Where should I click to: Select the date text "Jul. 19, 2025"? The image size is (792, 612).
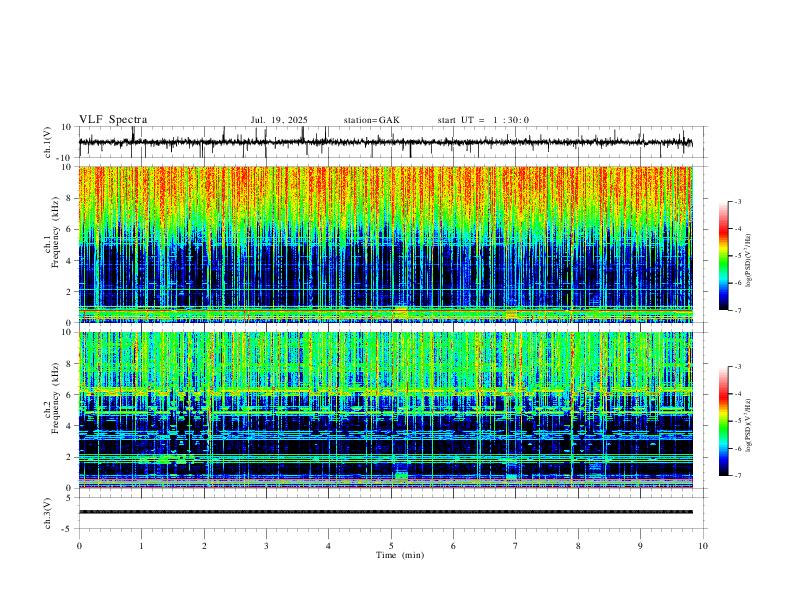click(279, 120)
